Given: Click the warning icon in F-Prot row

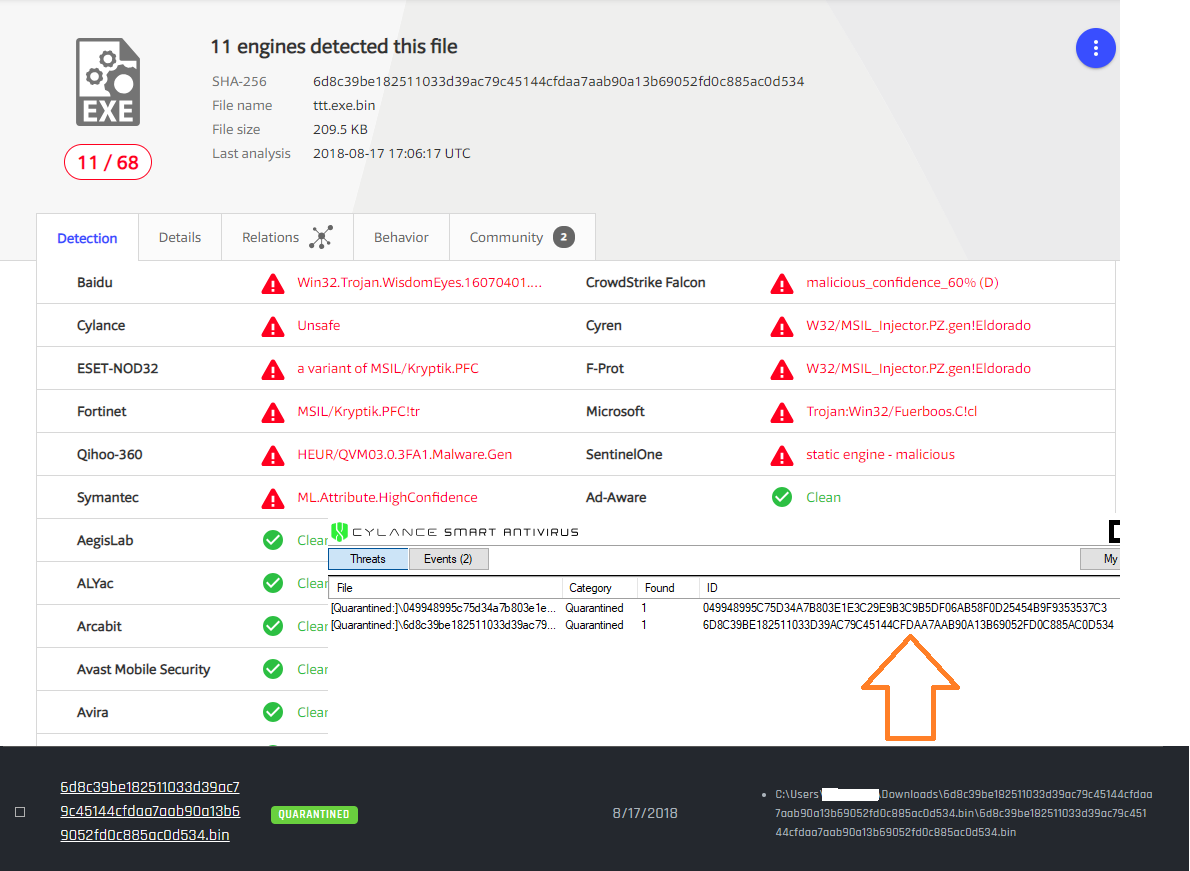Looking at the screenshot, I should (782, 370).
